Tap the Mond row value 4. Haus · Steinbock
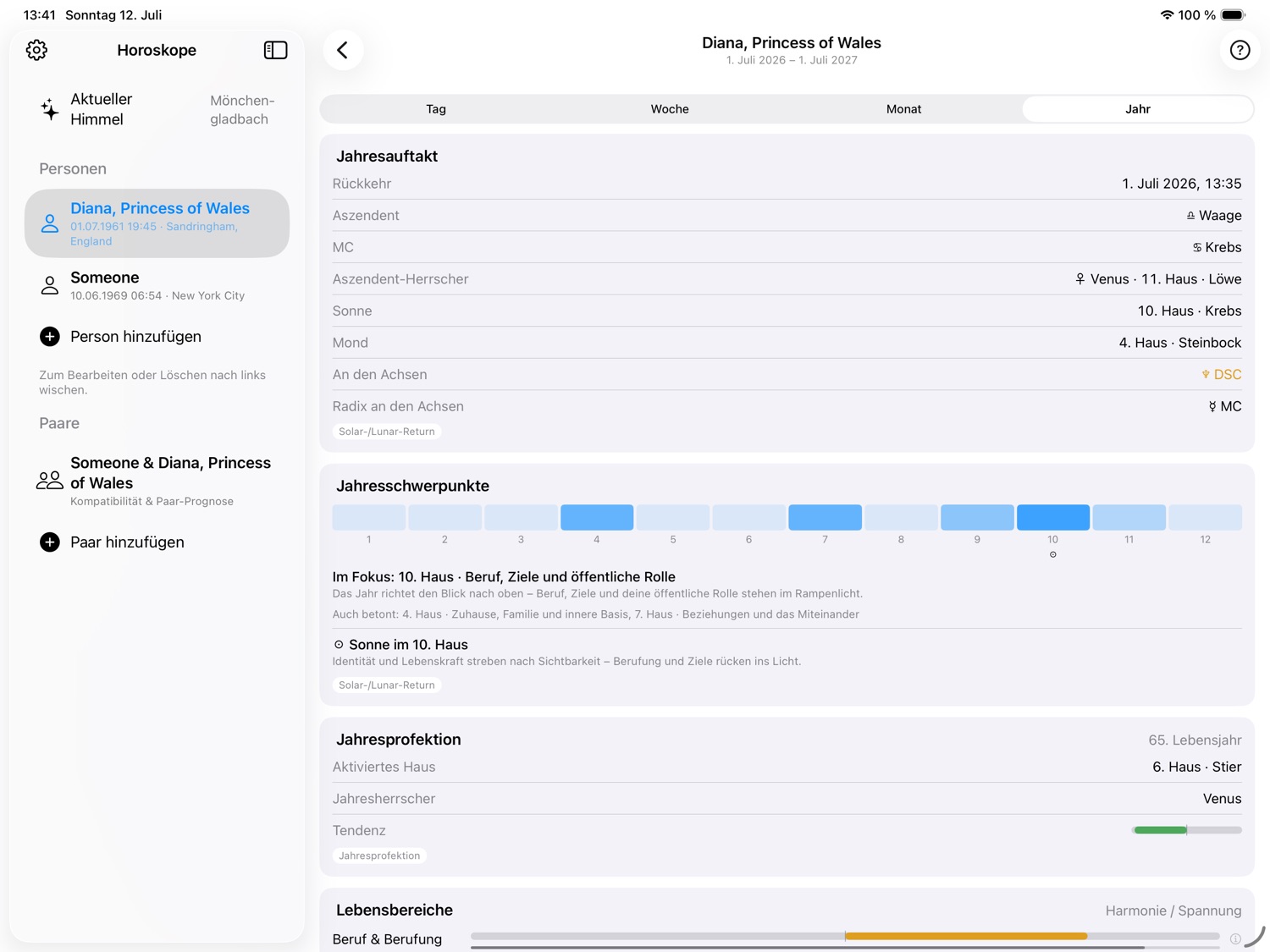Screen dimensions: 1270x952 tap(1179, 343)
